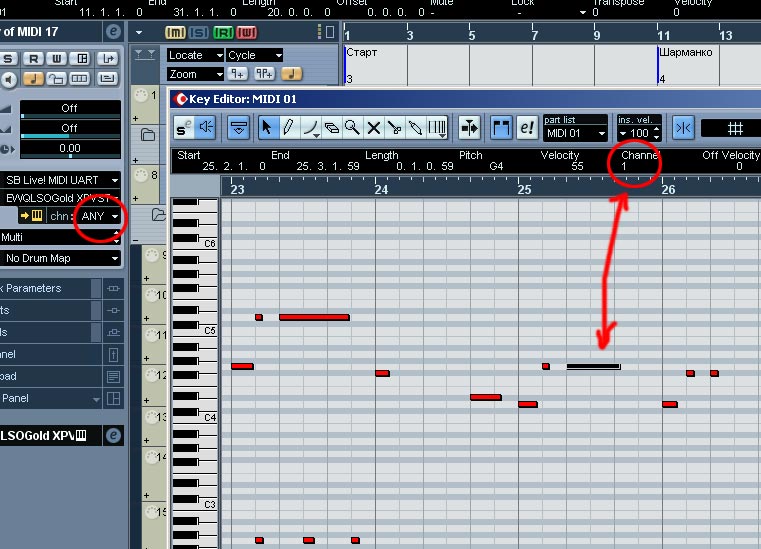Open the grid snap type field
Viewport: 761px width, 549px height.
[x=731, y=128]
